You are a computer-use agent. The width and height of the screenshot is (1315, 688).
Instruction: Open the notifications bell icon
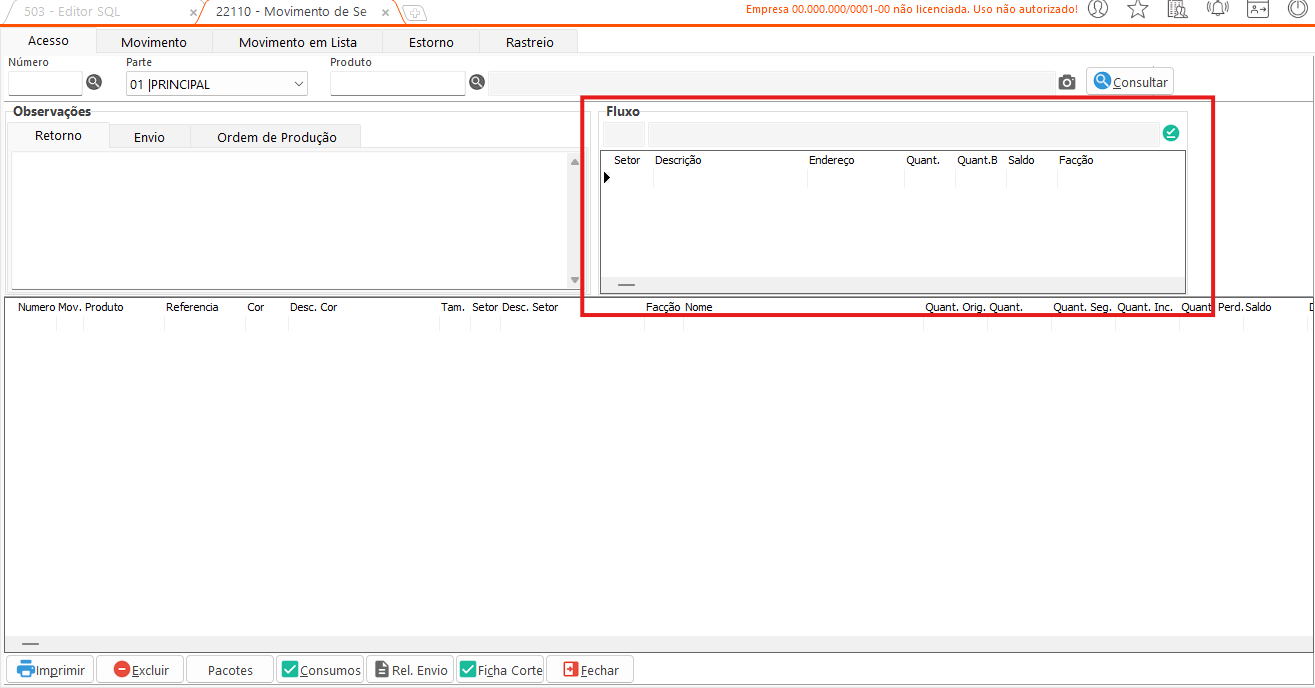coord(1217,9)
